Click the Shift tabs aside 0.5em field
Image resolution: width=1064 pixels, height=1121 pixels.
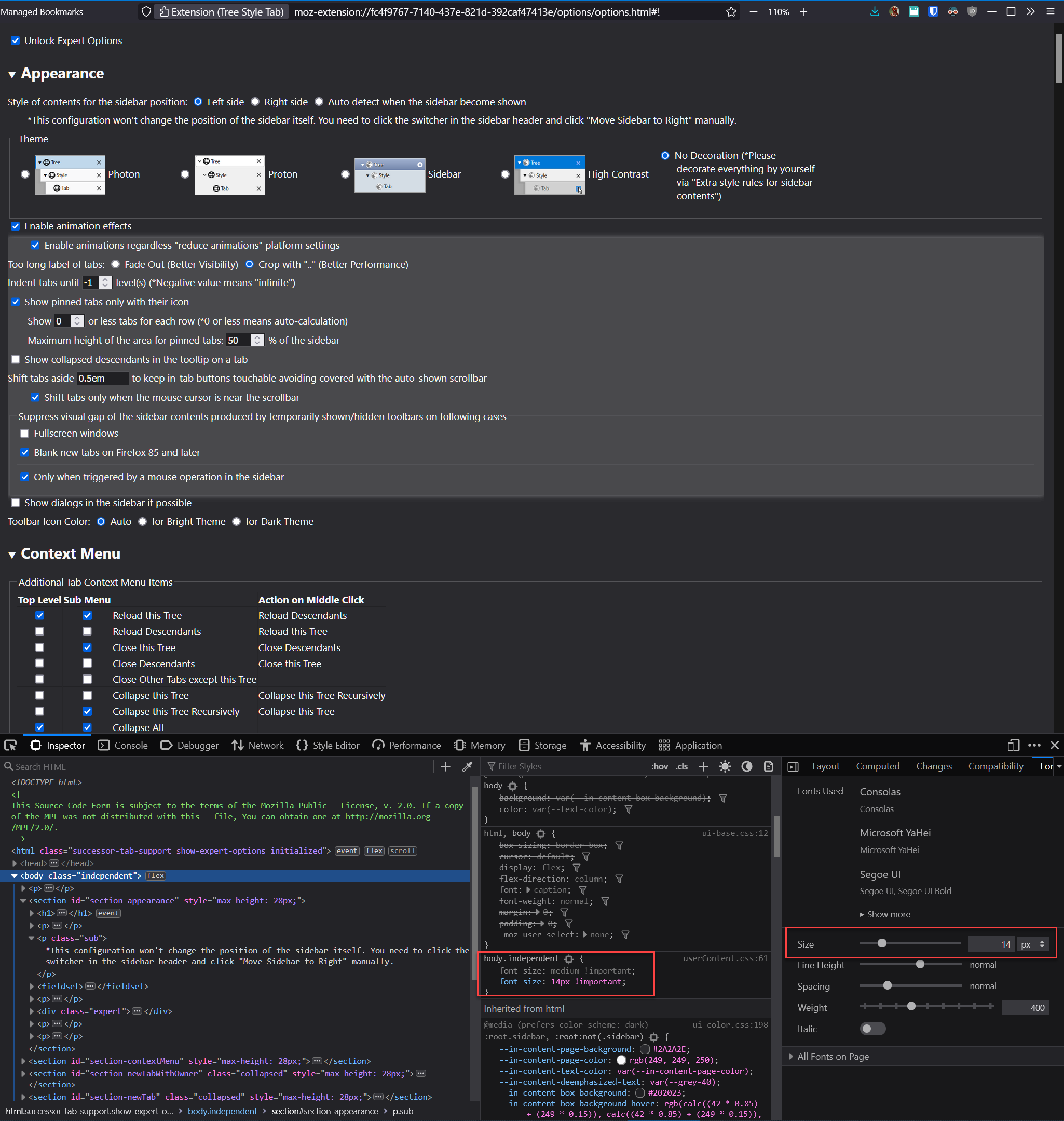(102, 379)
